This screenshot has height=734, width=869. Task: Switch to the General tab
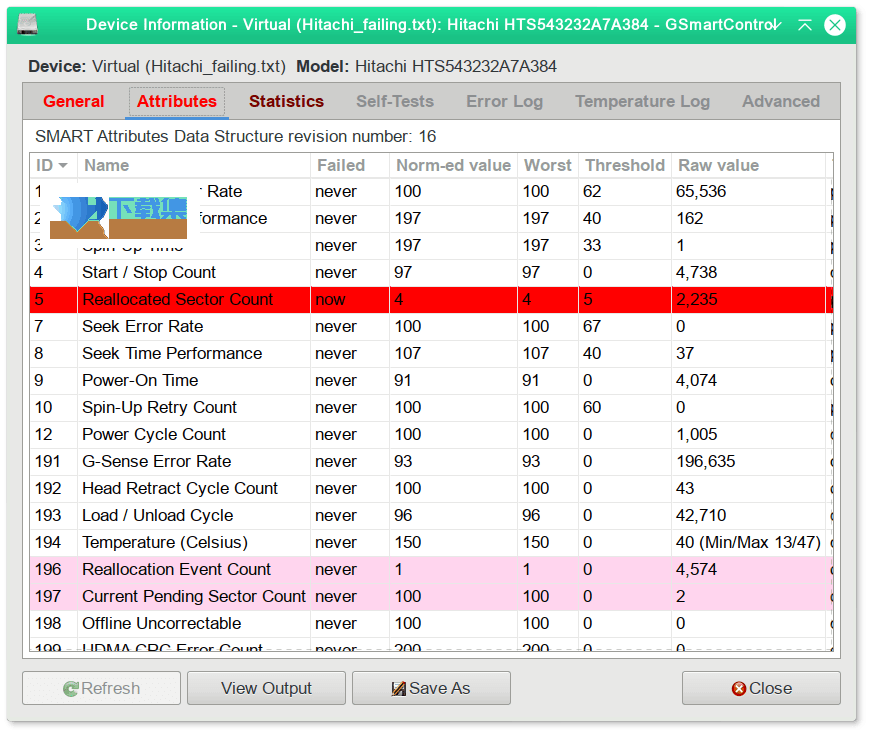coord(74,101)
